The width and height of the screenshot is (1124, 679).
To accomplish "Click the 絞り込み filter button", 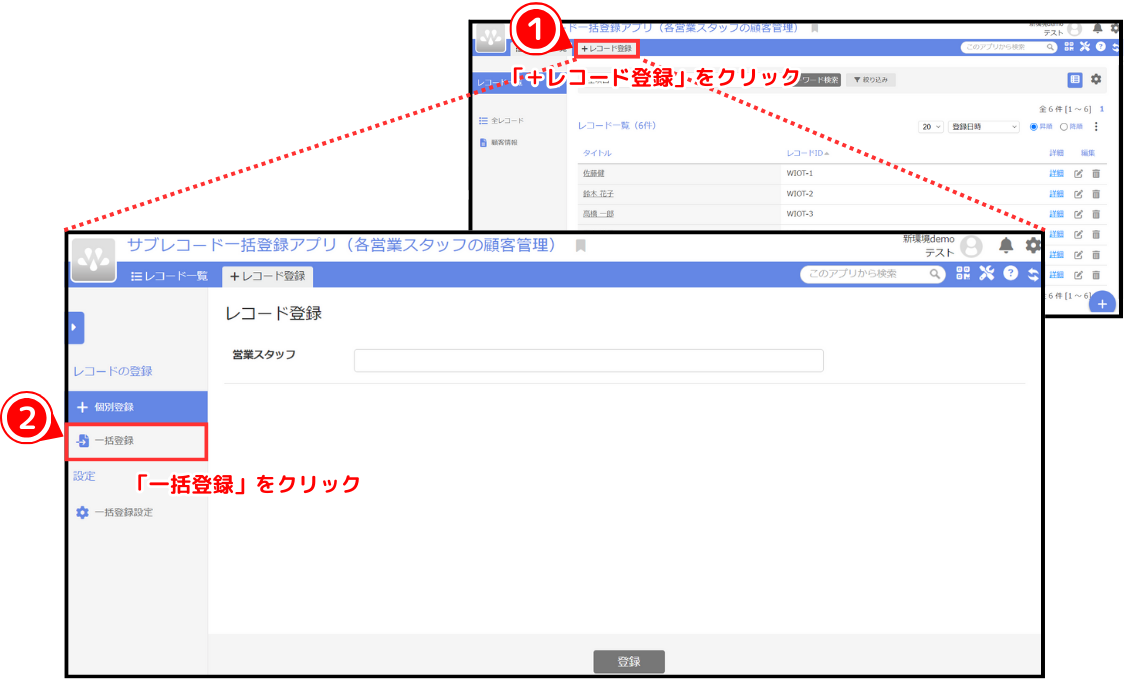I will 871,80.
